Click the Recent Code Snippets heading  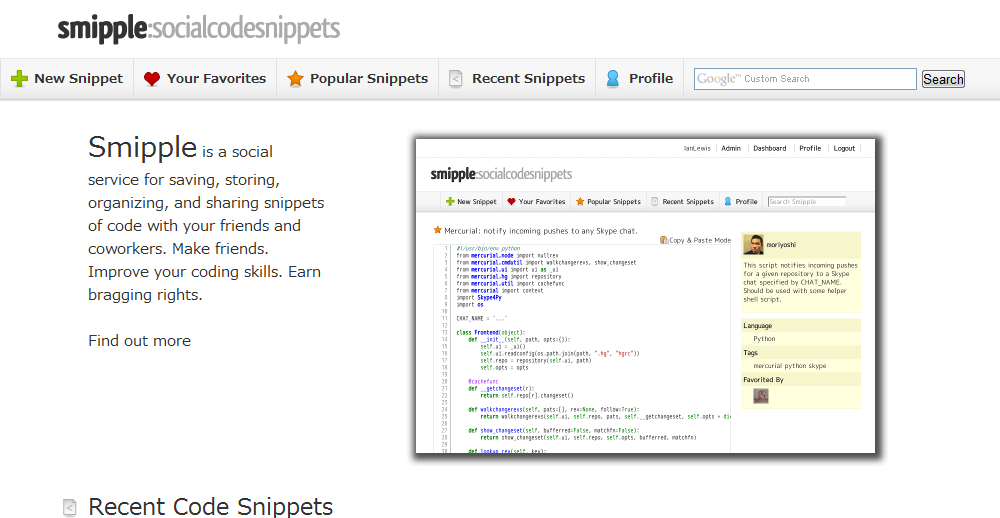(210, 507)
